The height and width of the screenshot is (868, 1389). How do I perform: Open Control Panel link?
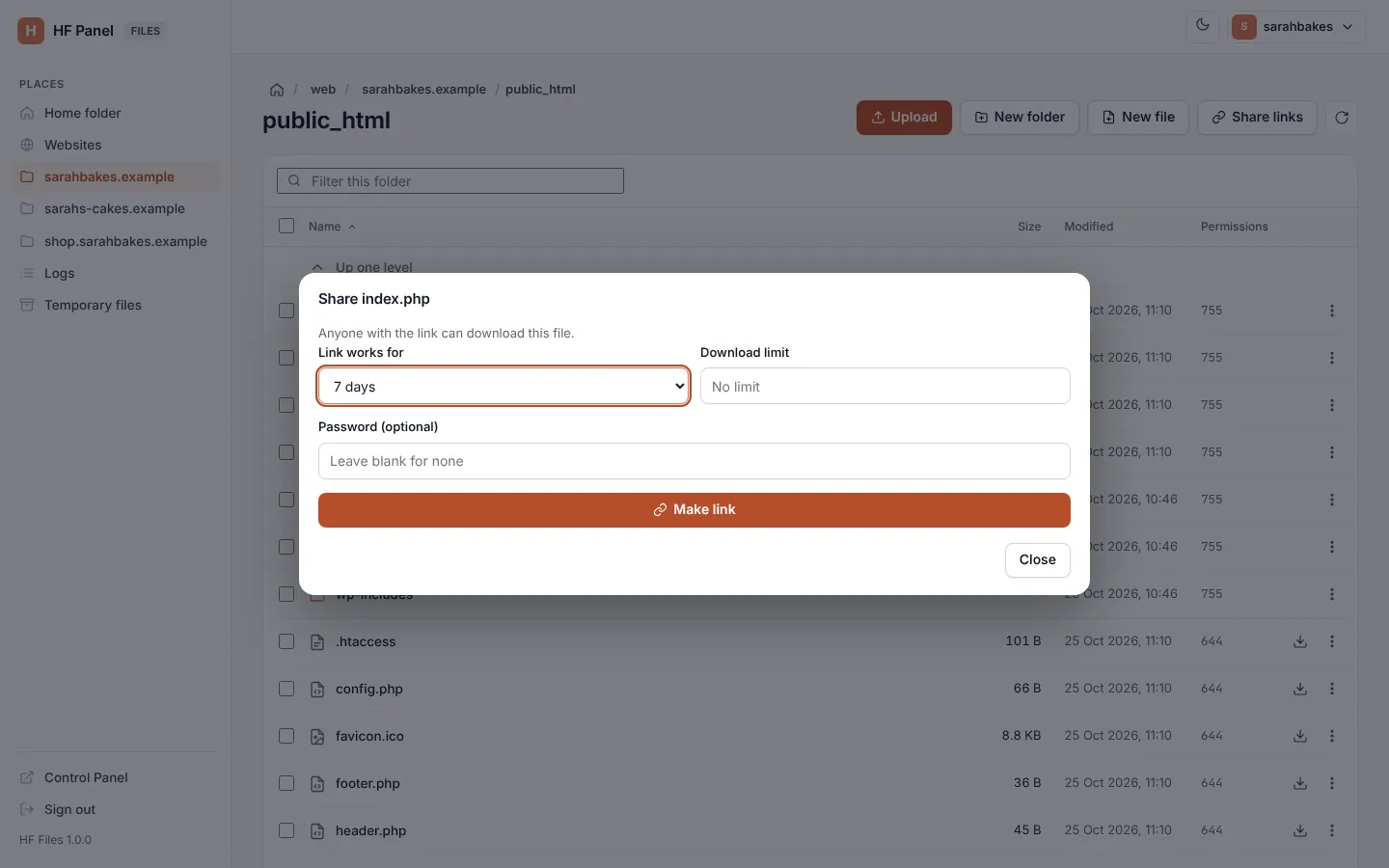pyautogui.click(x=116, y=777)
